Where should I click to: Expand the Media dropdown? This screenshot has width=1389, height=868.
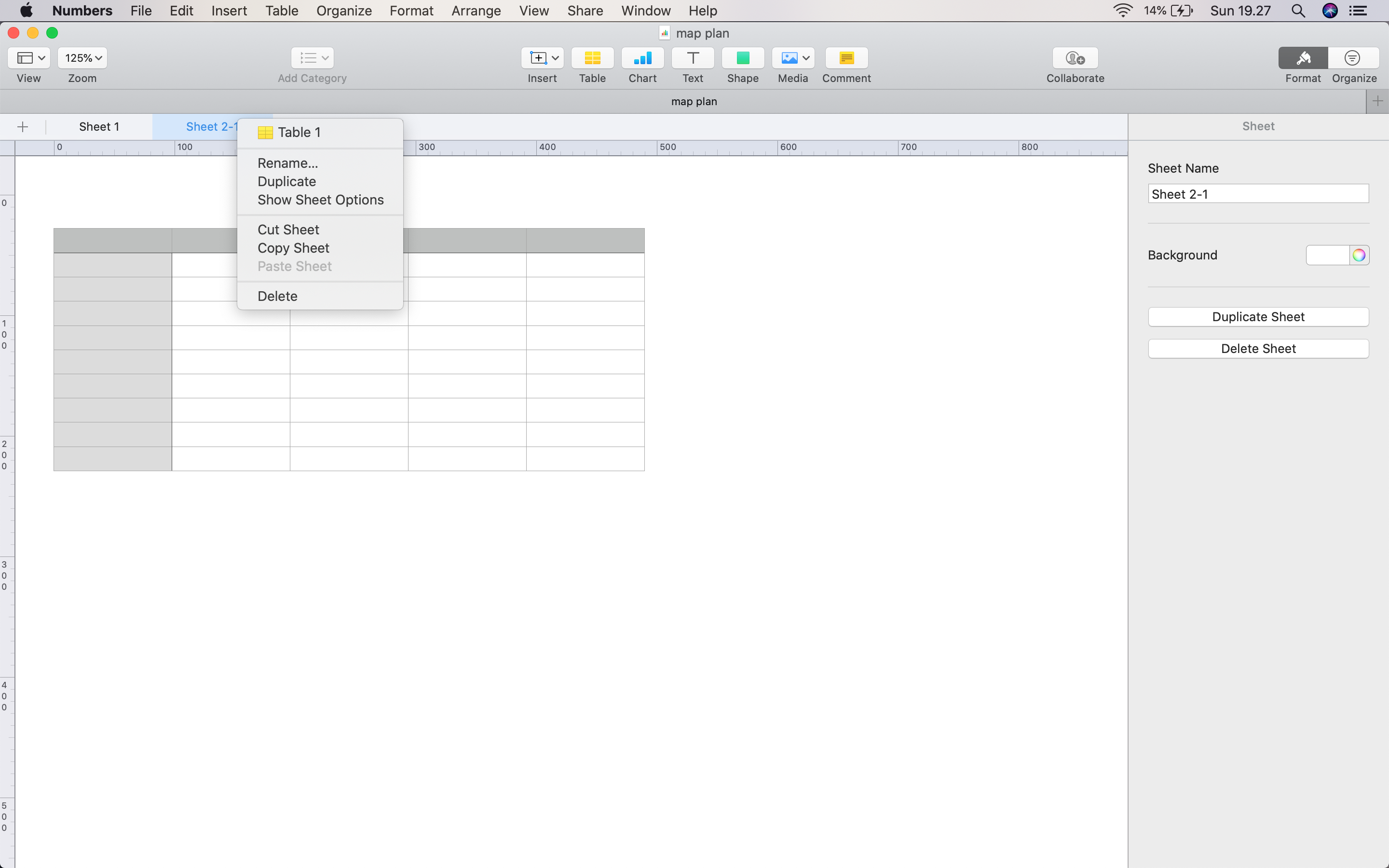793,58
